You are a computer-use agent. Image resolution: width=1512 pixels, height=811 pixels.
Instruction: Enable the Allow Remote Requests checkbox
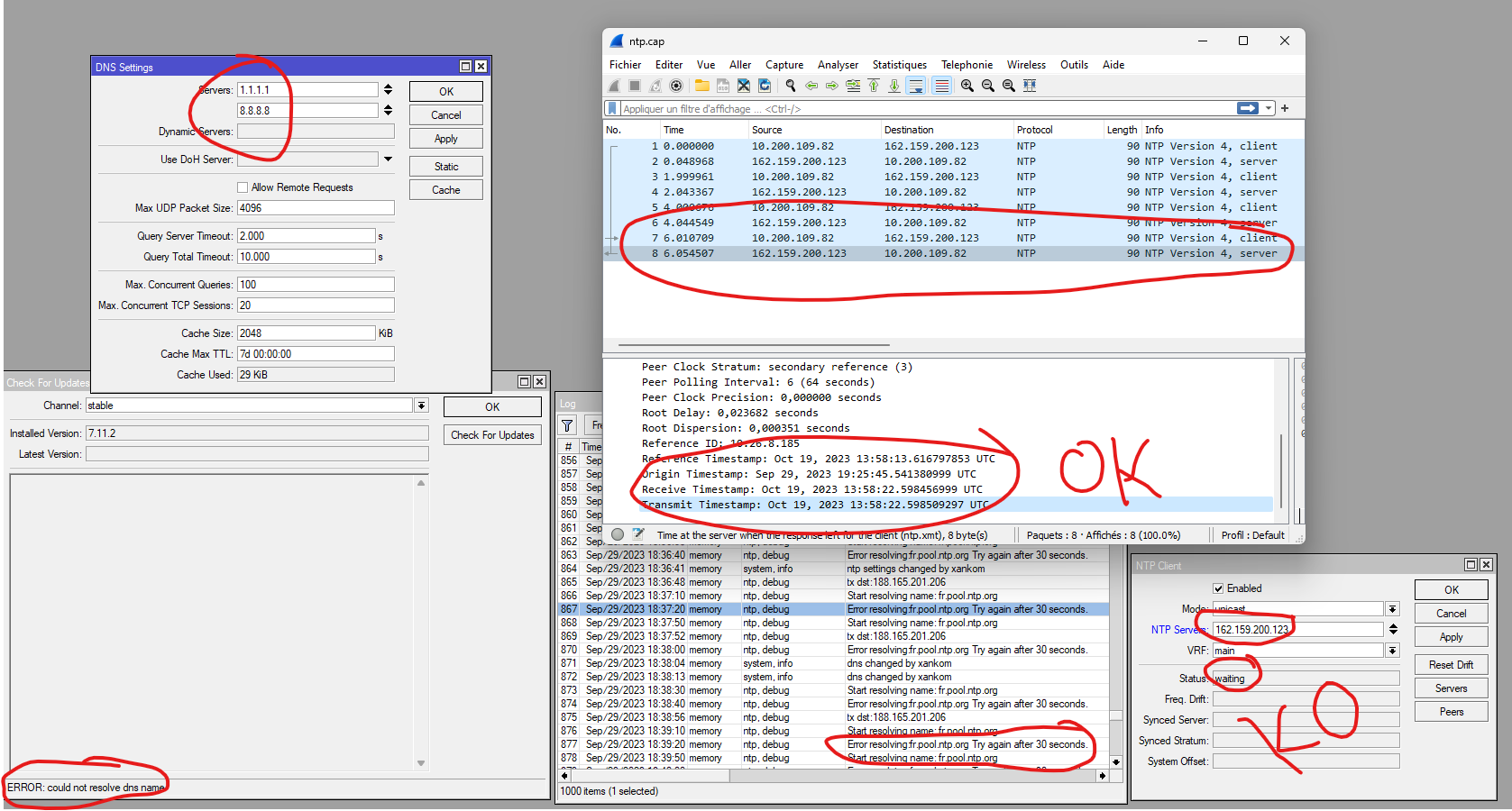click(243, 187)
